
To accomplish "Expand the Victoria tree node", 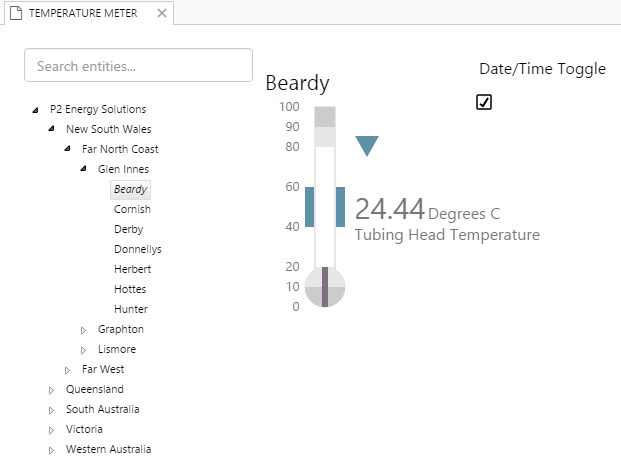I will pos(52,430).
